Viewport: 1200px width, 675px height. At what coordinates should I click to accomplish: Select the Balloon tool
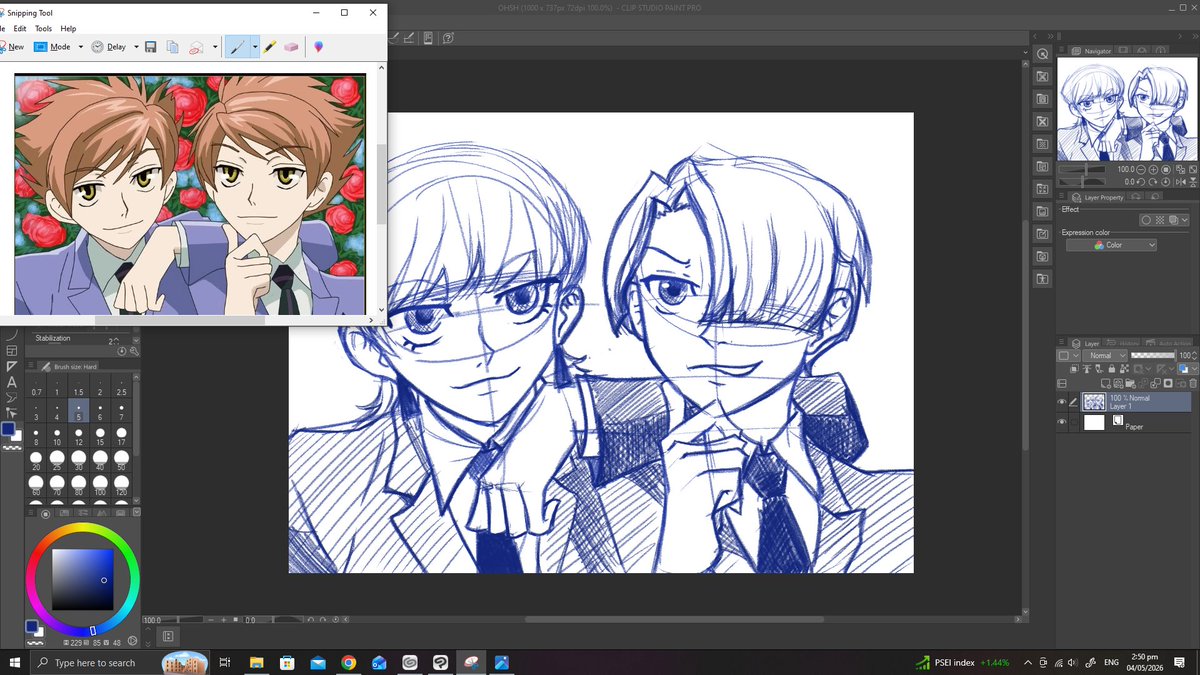click(x=11, y=397)
